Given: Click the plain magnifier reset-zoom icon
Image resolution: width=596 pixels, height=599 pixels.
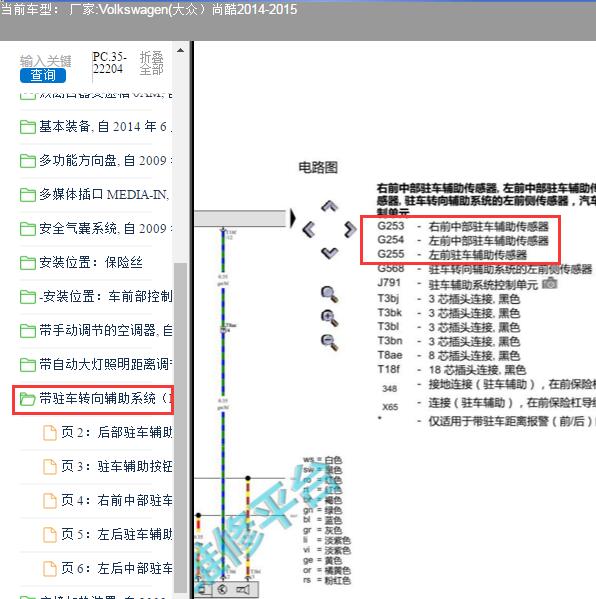Looking at the screenshot, I should click(329, 295).
